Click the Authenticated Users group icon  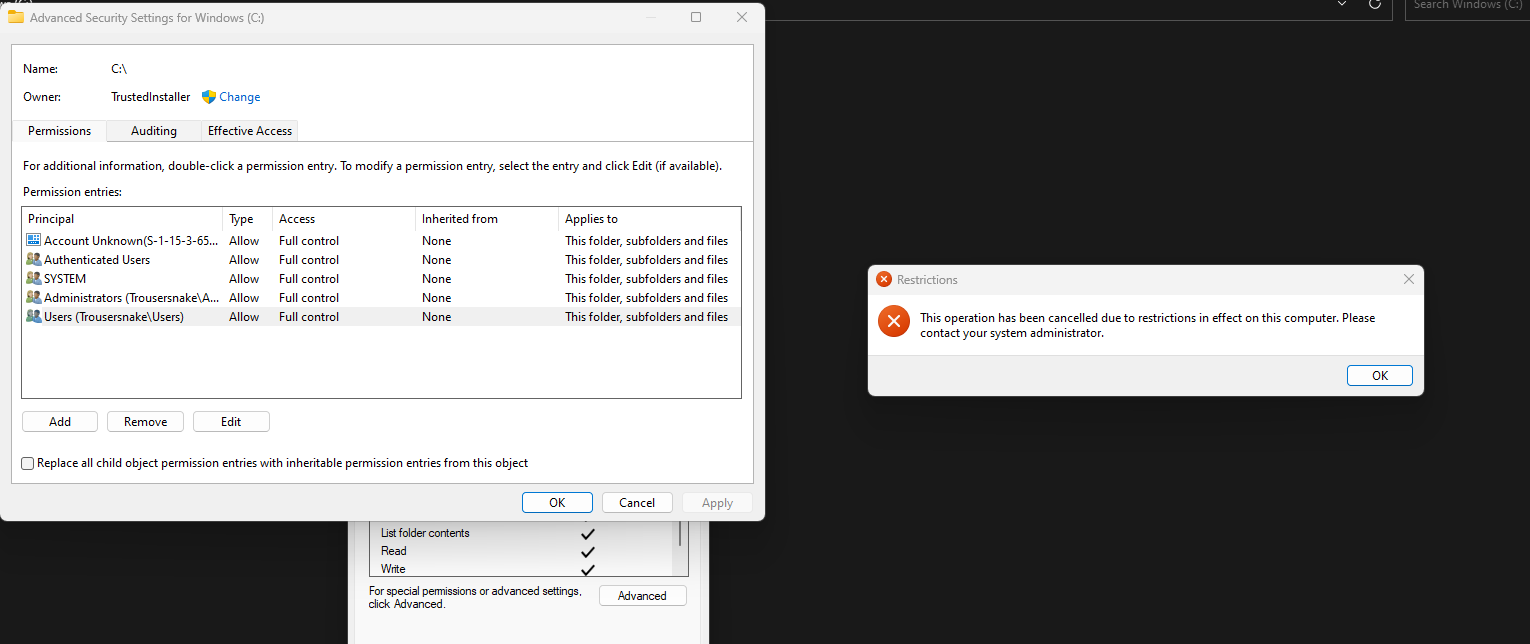tap(34, 260)
